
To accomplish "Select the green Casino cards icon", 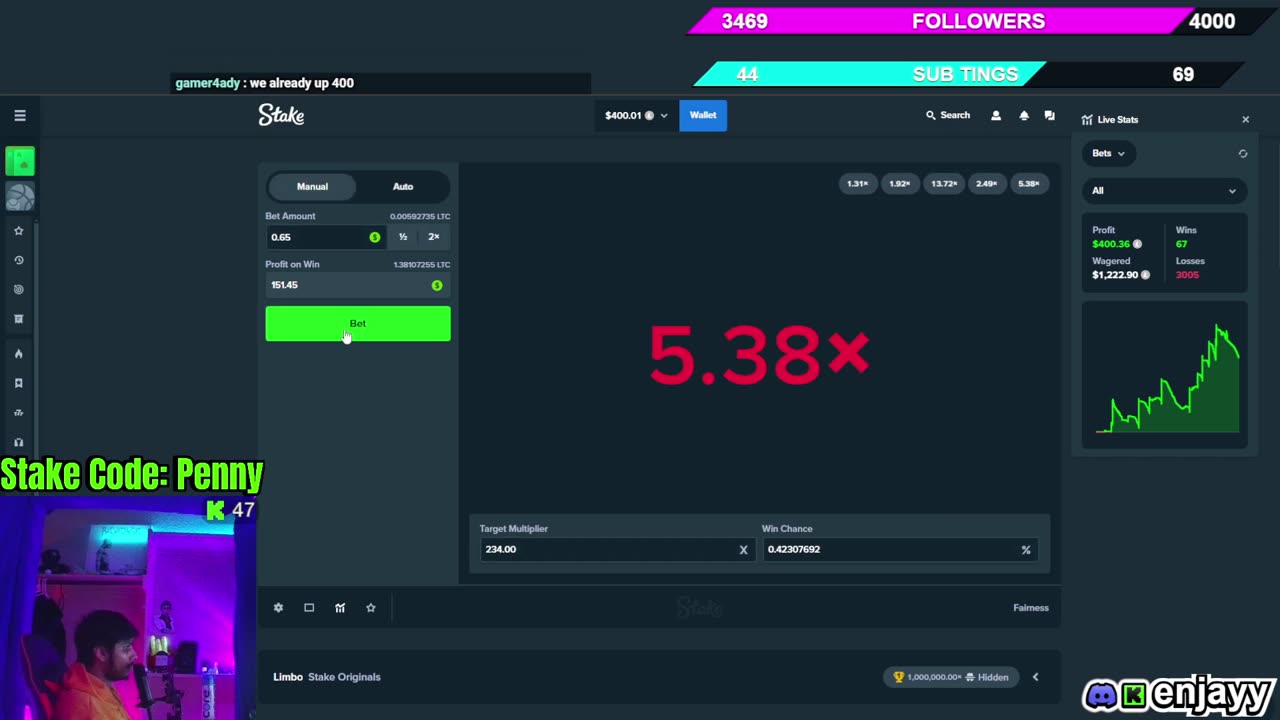I will click(x=20, y=161).
